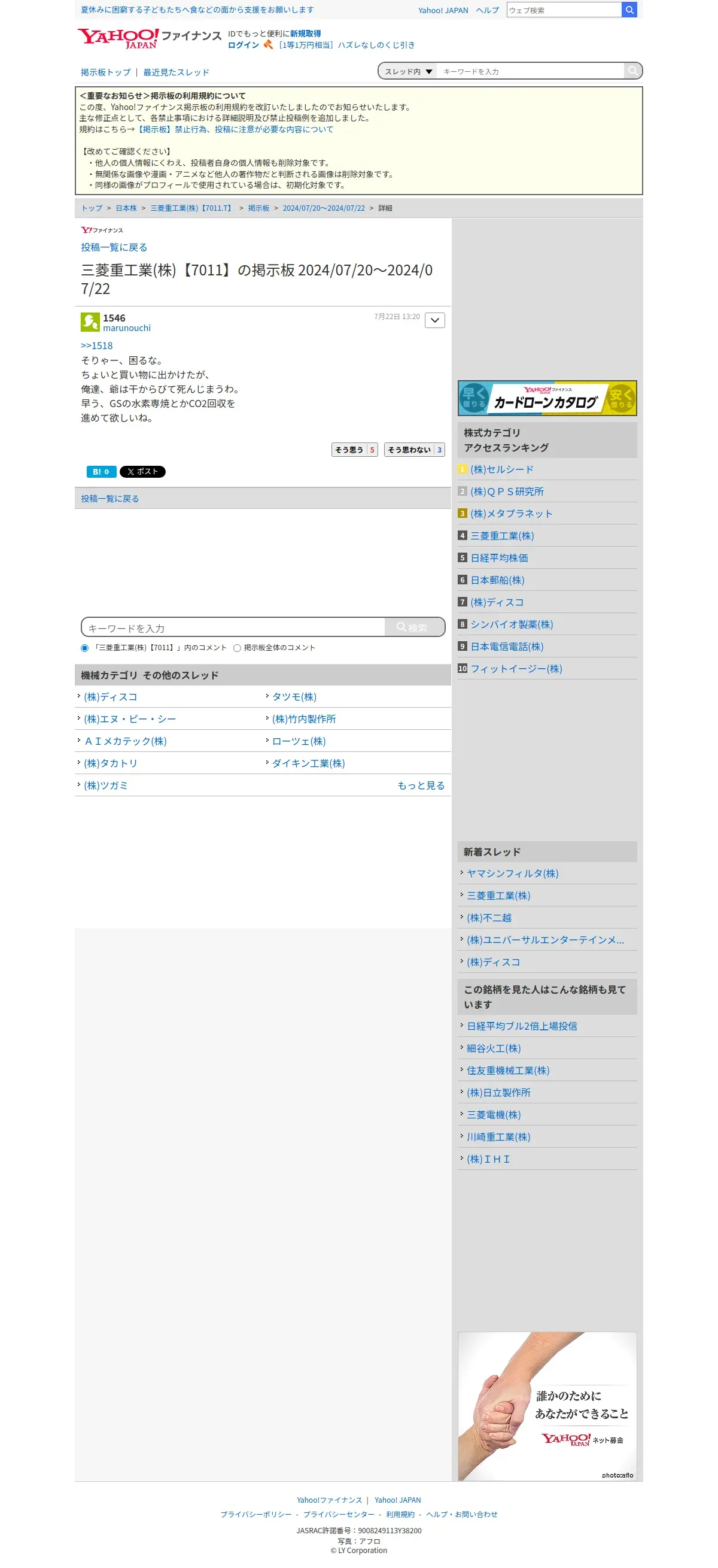Open the card loan catalog banner
This screenshot has height=1568, width=718.
546,398
